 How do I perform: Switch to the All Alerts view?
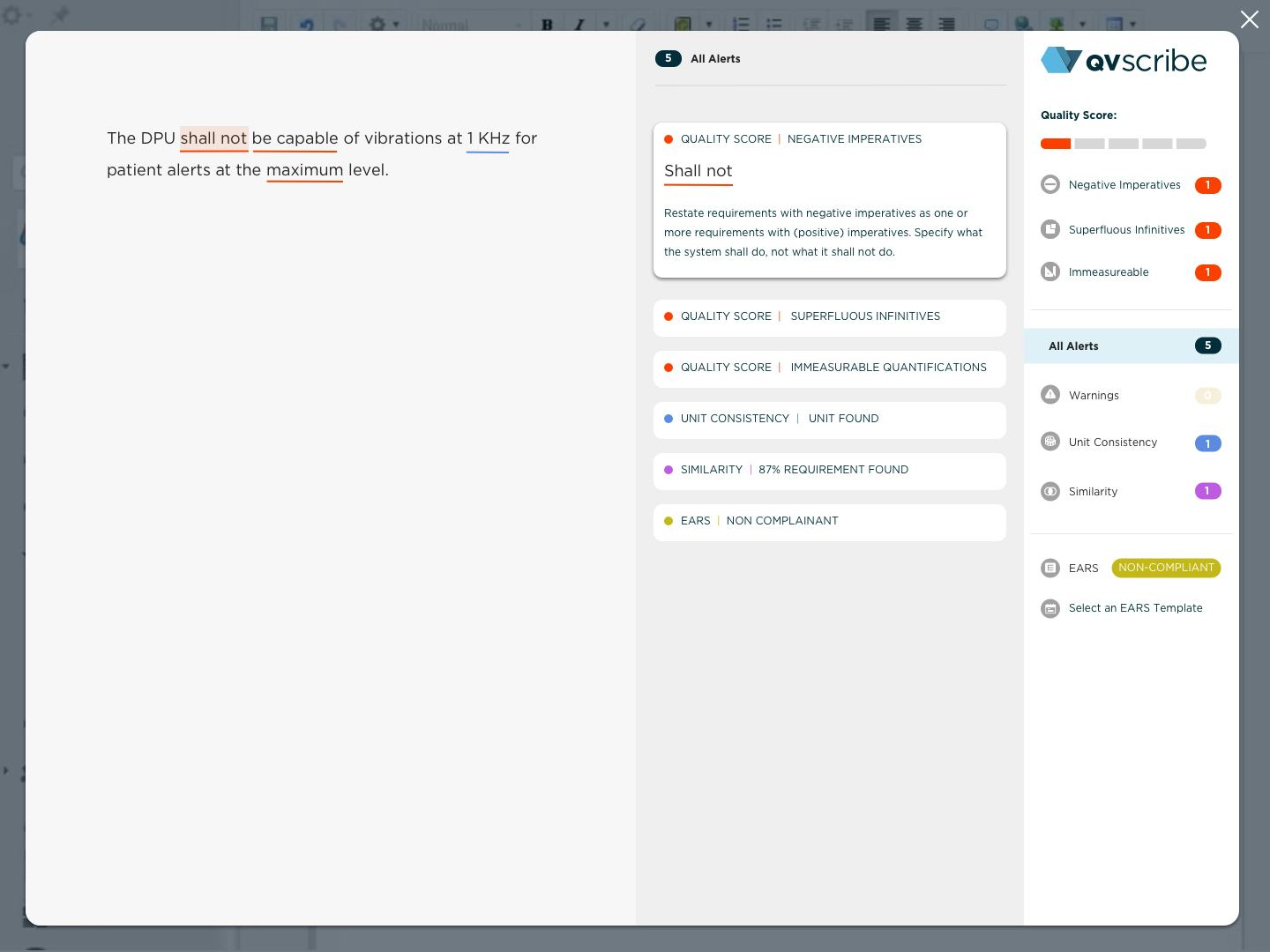point(1073,346)
